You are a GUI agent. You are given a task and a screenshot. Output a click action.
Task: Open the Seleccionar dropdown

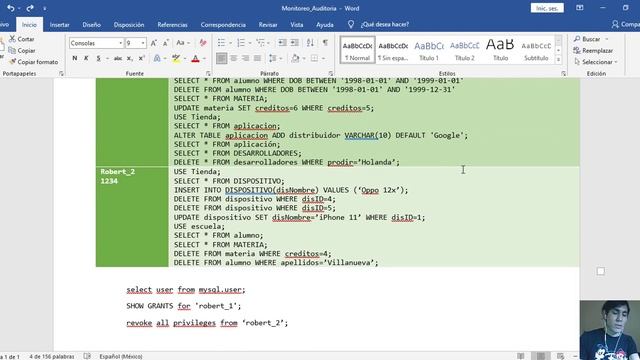[x=596, y=62]
